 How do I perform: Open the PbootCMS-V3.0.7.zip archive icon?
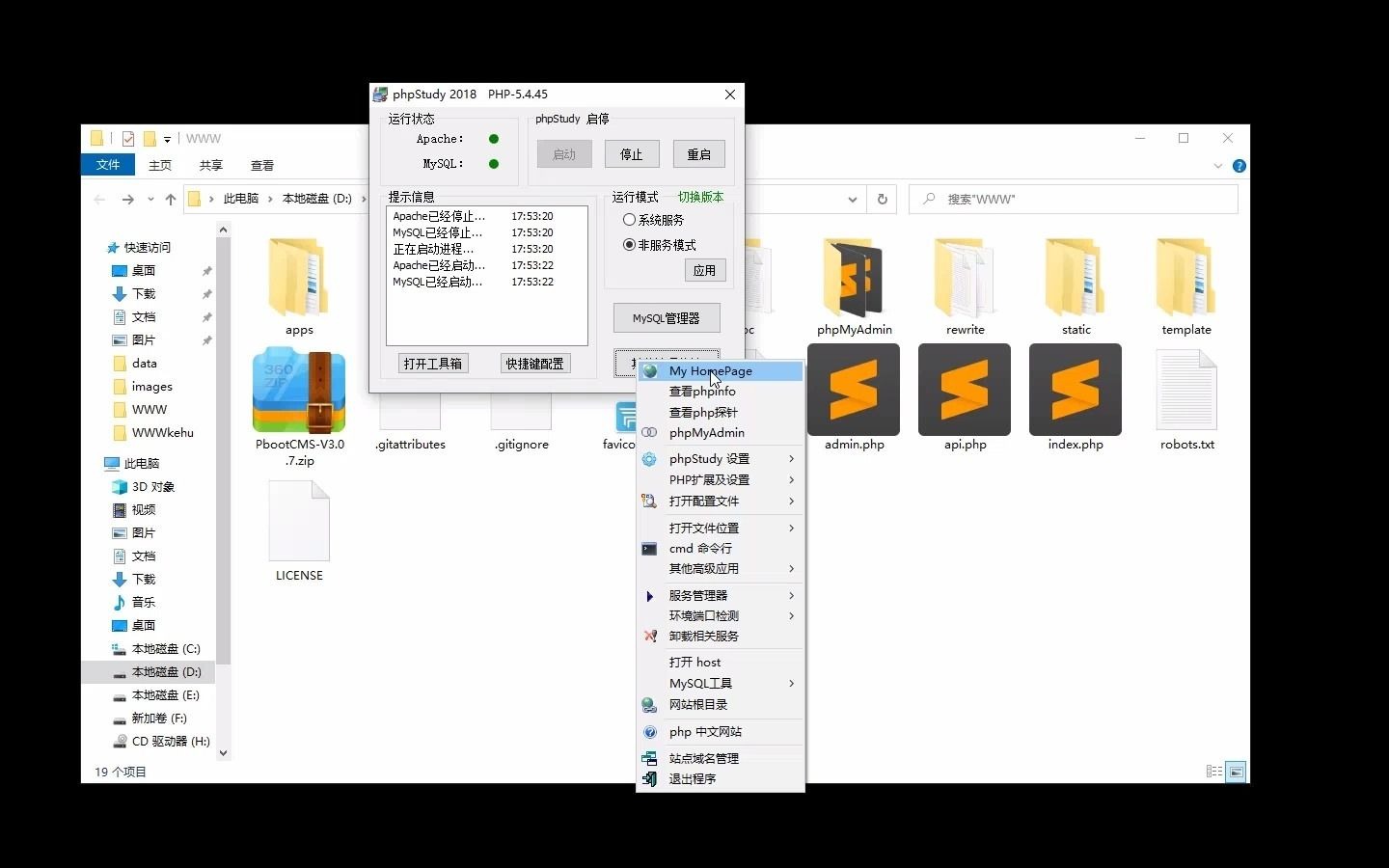pyautogui.click(x=299, y=391)
